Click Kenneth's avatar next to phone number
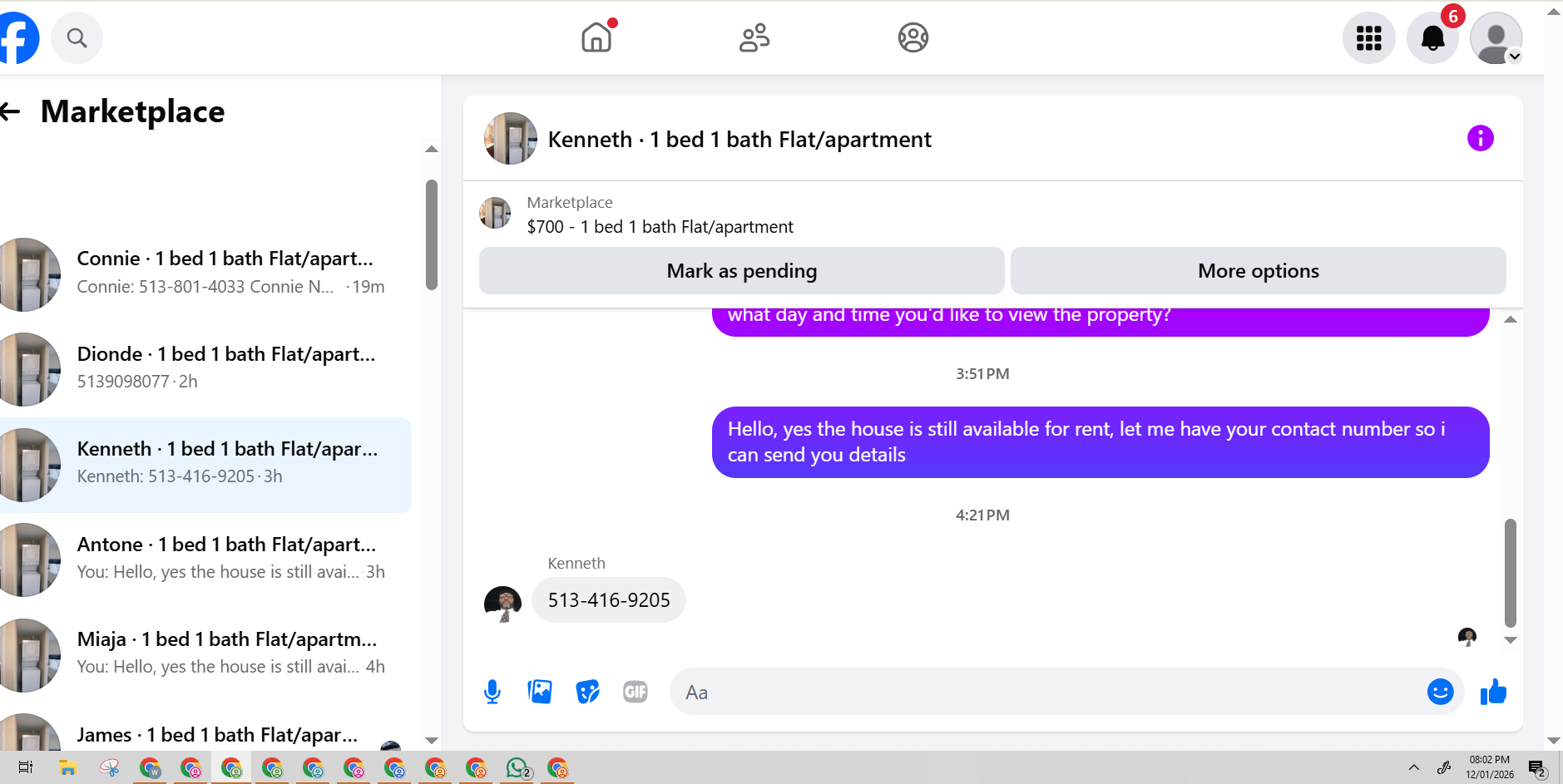1563x784 pixels. [x=502, y=604]
